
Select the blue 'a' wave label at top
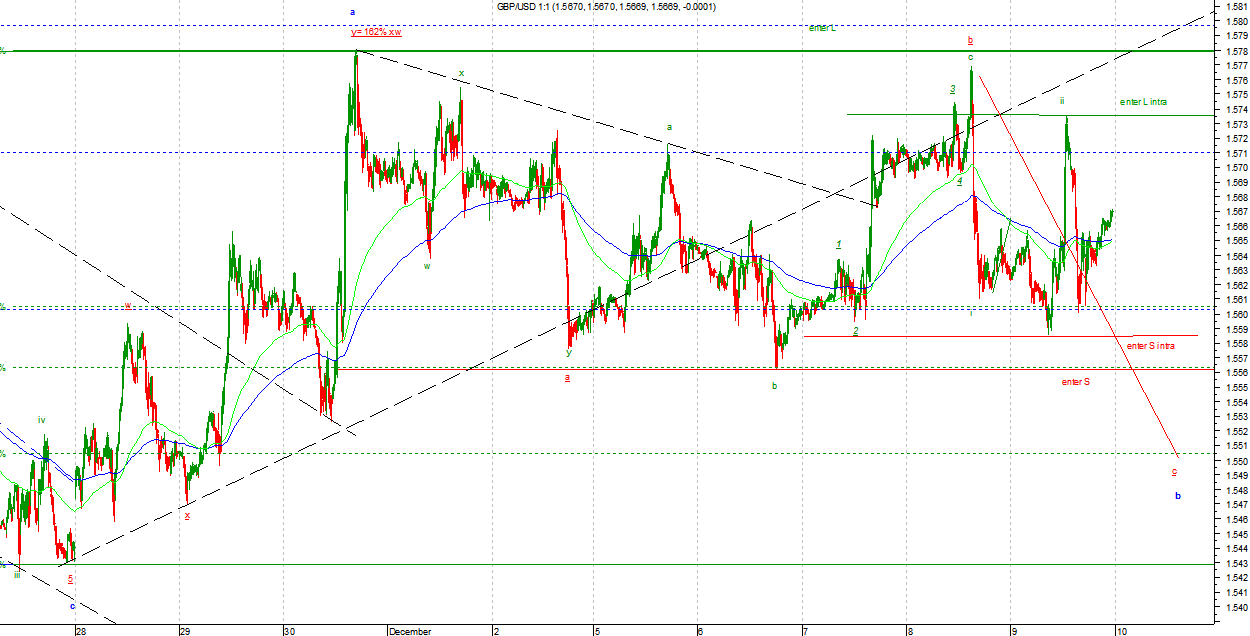click(x=352, y=12)
